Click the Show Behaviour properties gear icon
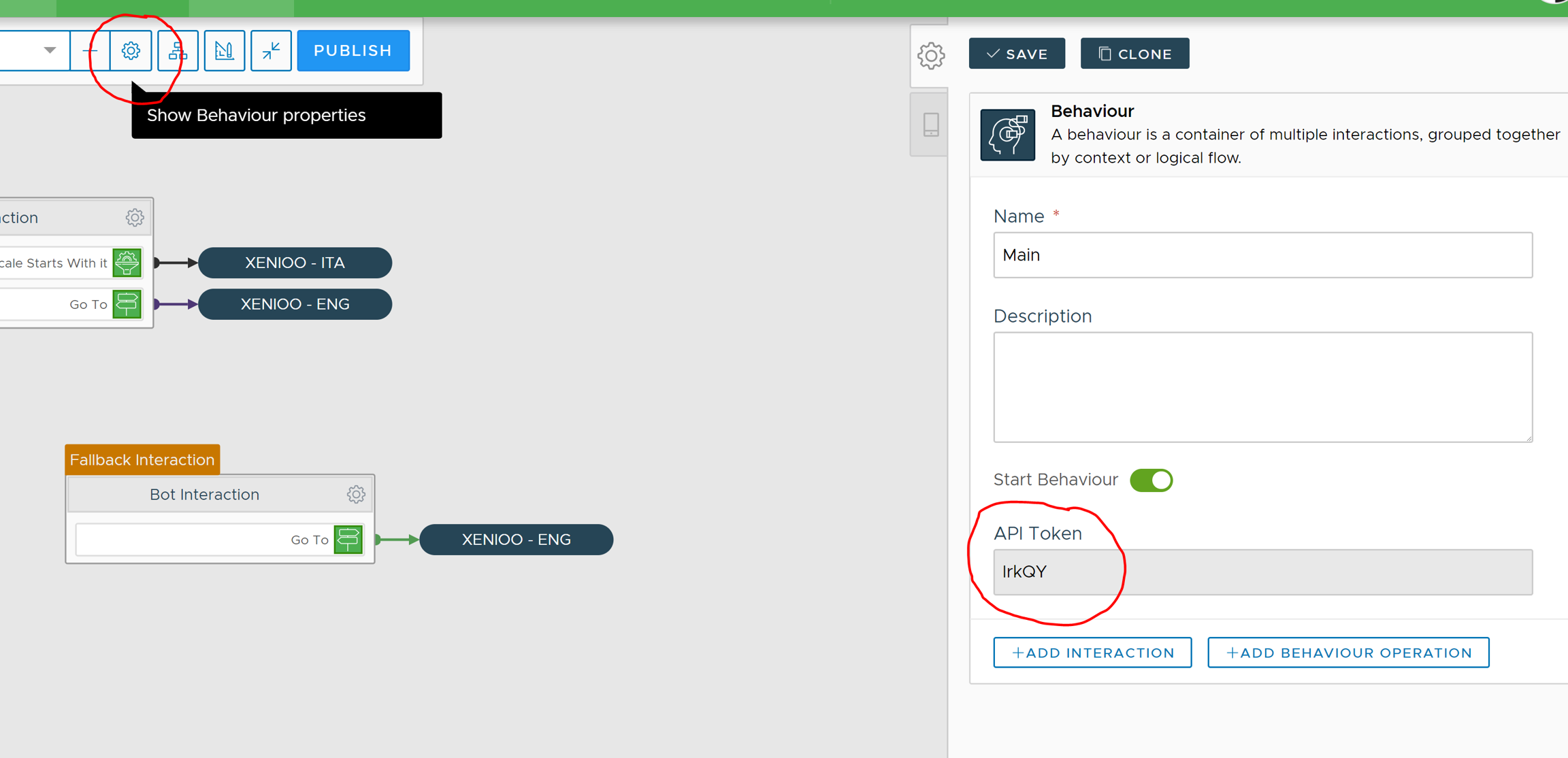The image size is (1568, 758). tap(131, 51)
